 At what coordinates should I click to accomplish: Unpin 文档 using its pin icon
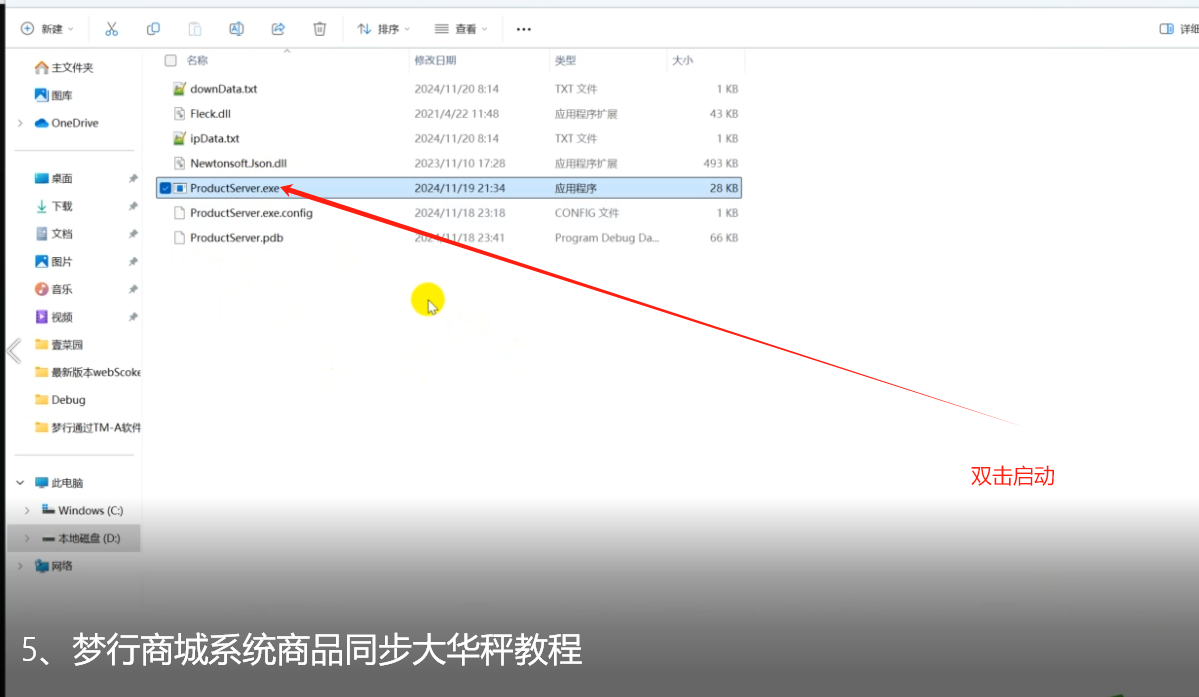click(x=133, y=234)
